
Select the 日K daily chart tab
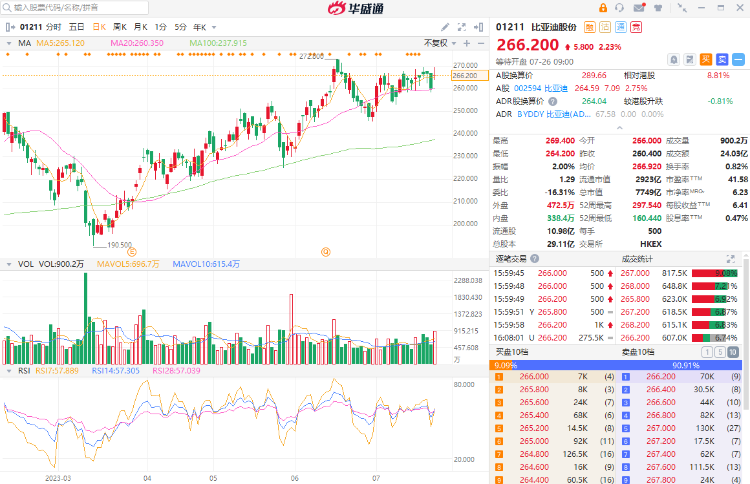tap(99, 27)
